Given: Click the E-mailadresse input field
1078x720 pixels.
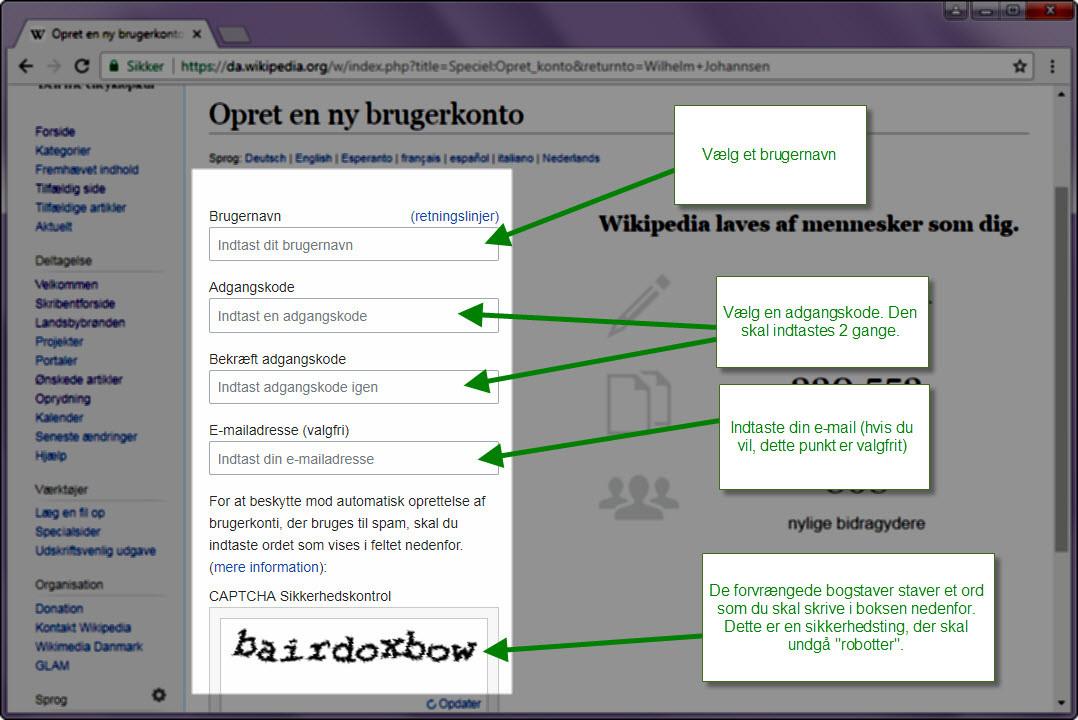Looking at the screenshot, I should [x=353, y=459].
